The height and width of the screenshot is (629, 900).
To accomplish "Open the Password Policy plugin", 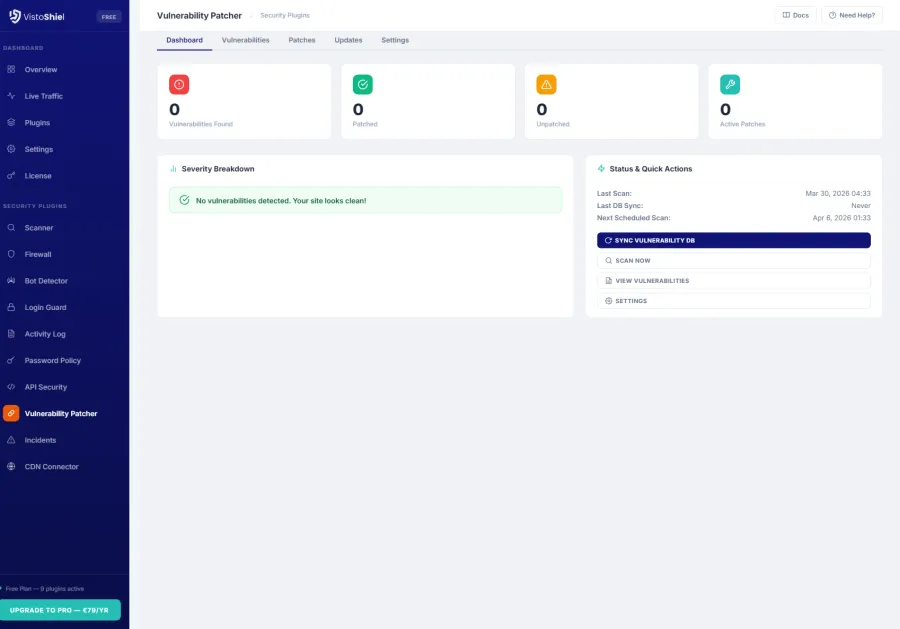I will 52,360.
